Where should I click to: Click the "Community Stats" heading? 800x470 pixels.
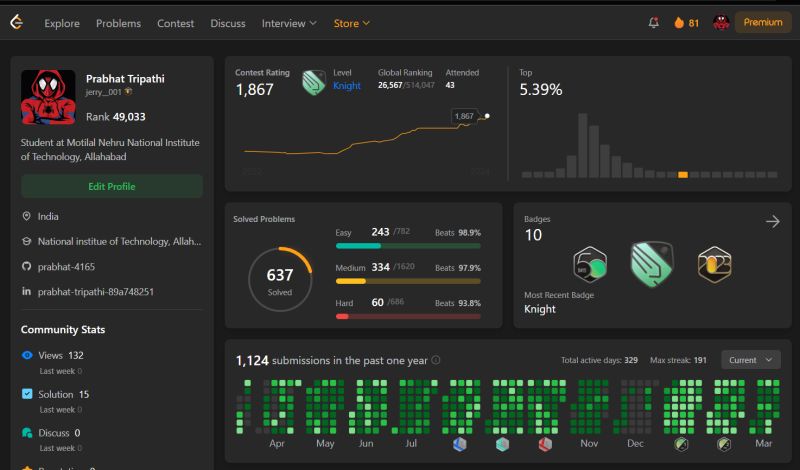(x=63, y=330)
